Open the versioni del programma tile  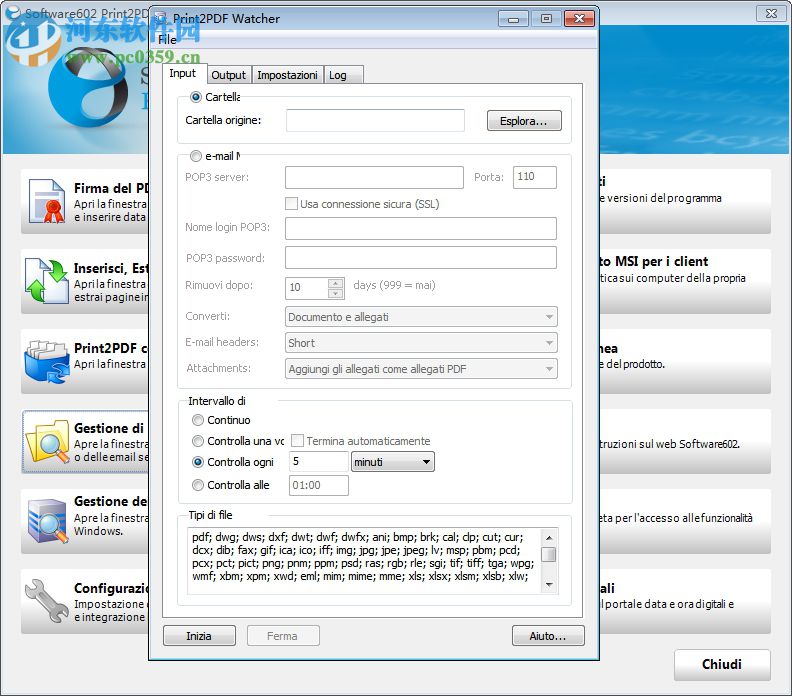coord(685,201)
